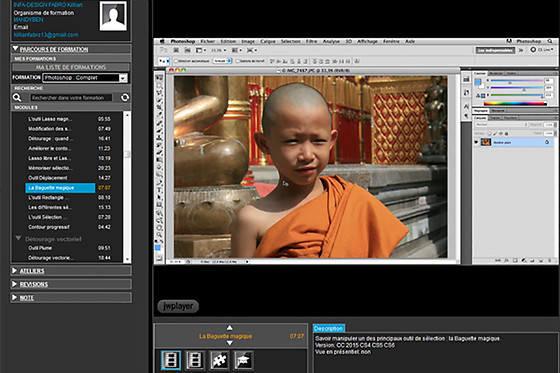Open the Calque menu in Photoshop

pyautogui.click(x=268, y=41)
